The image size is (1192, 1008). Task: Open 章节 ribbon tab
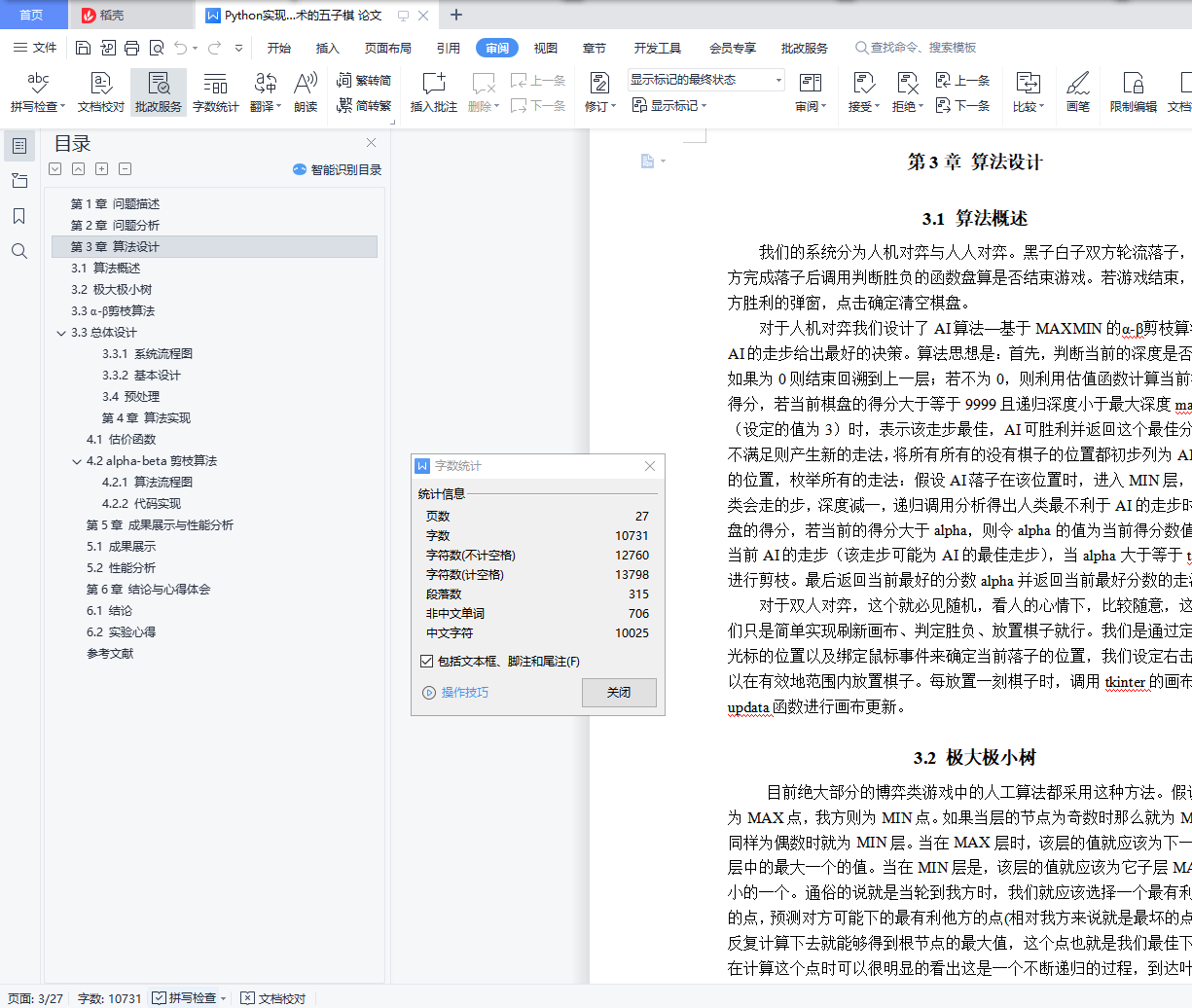pyautogui.click(x=595, y=48)
